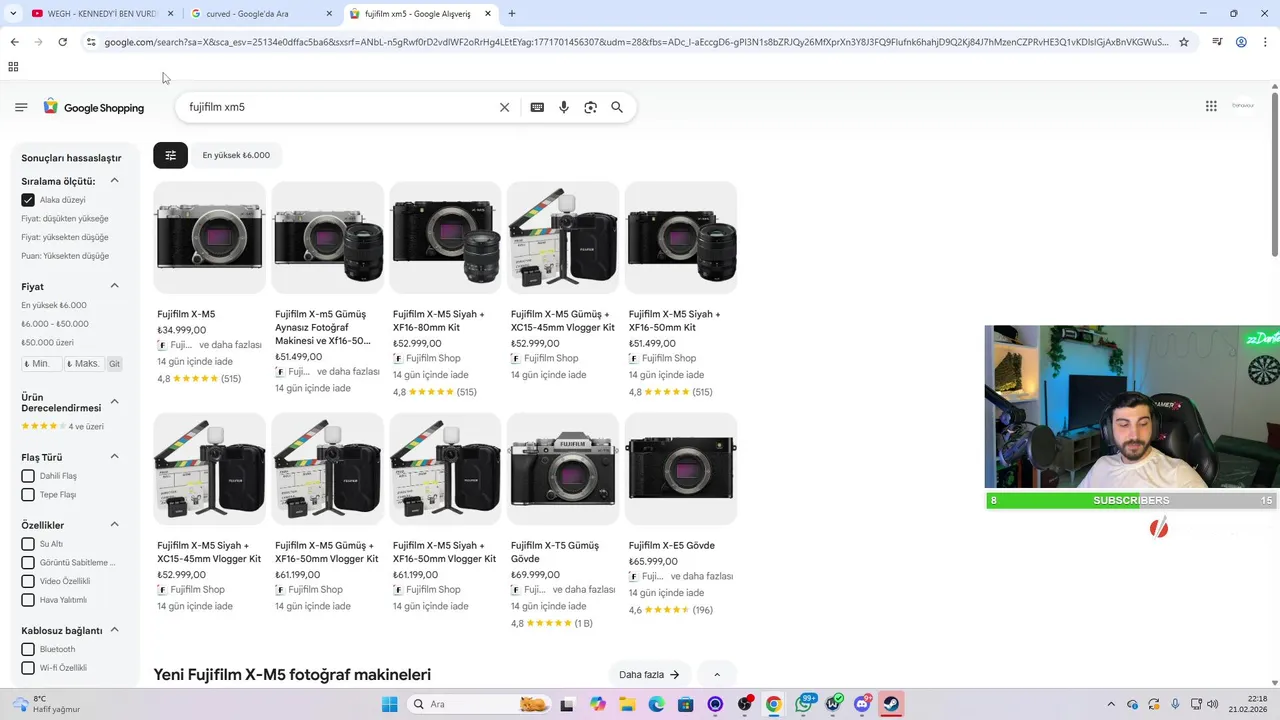Screen dimensions: 1280x720
Task: Sort by Fiyat: yüksekten düşüğe
Action: point(65,237)
